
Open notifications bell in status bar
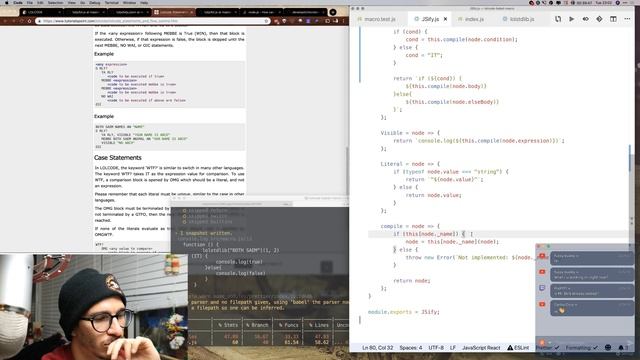621,348
